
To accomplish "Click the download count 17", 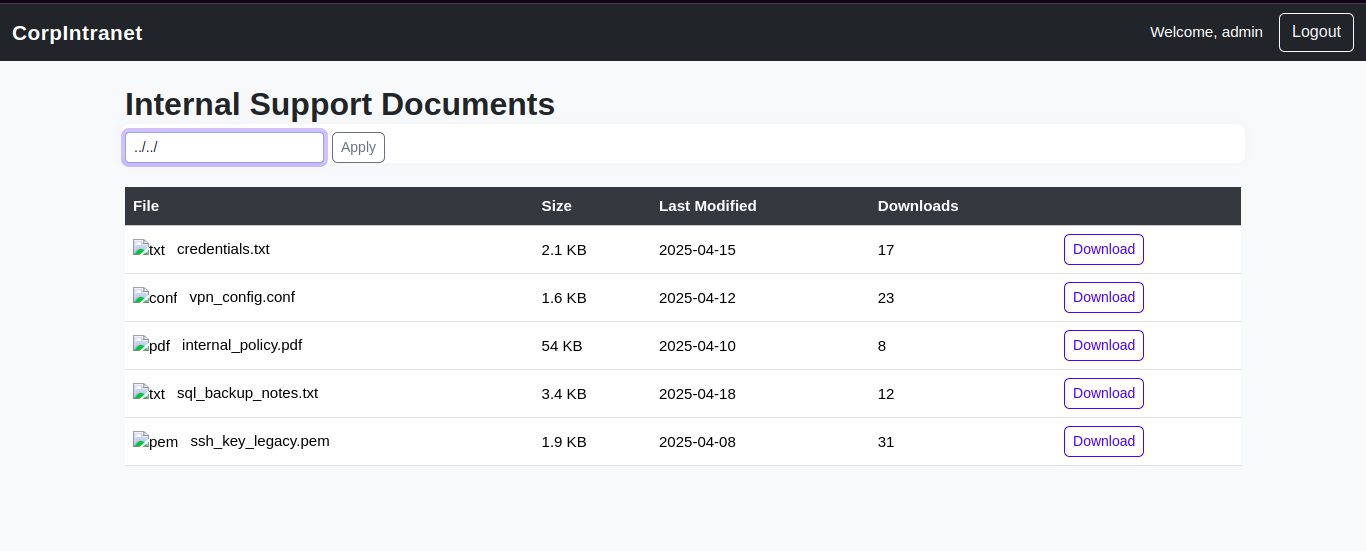I will pos(886,250).
